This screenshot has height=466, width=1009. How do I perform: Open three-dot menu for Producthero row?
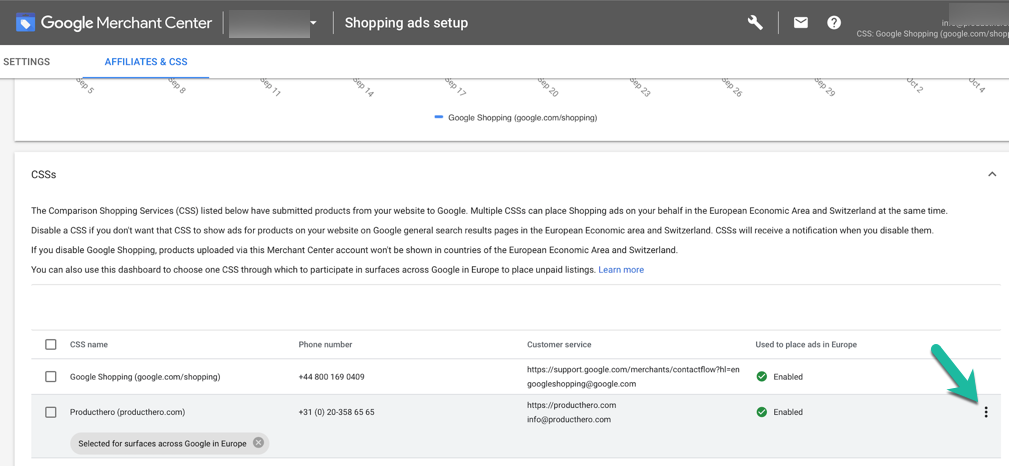986,412
